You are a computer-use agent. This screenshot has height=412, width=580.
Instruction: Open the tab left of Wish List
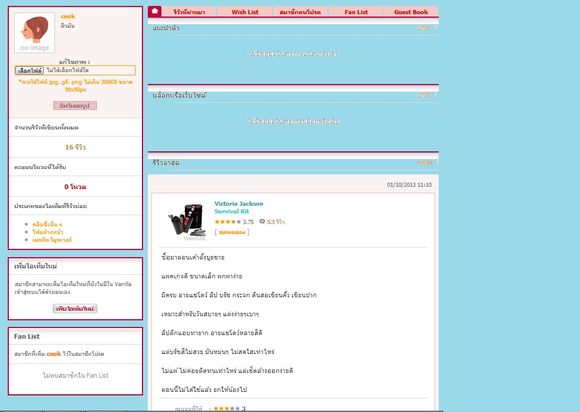click(189, 12)
